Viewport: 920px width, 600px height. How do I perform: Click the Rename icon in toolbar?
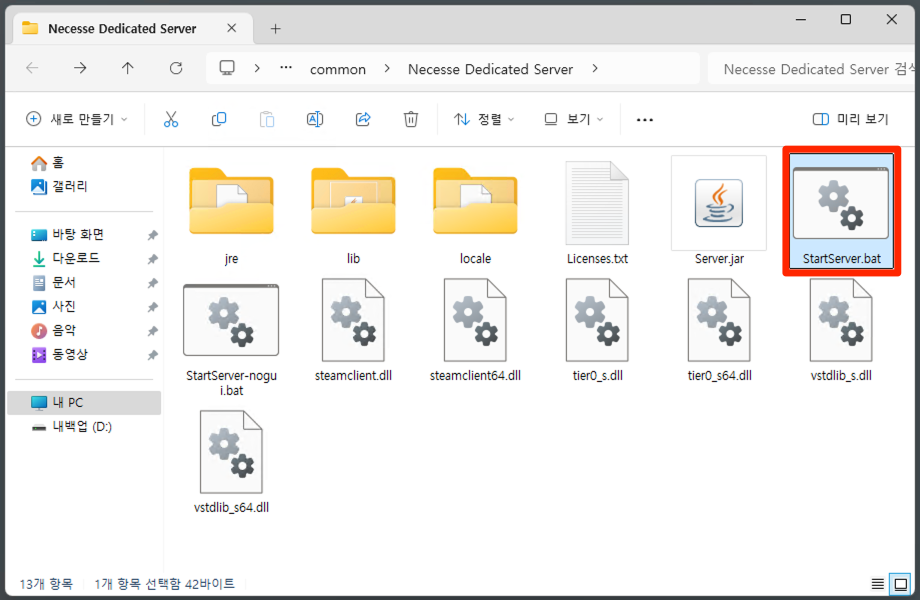315,119
